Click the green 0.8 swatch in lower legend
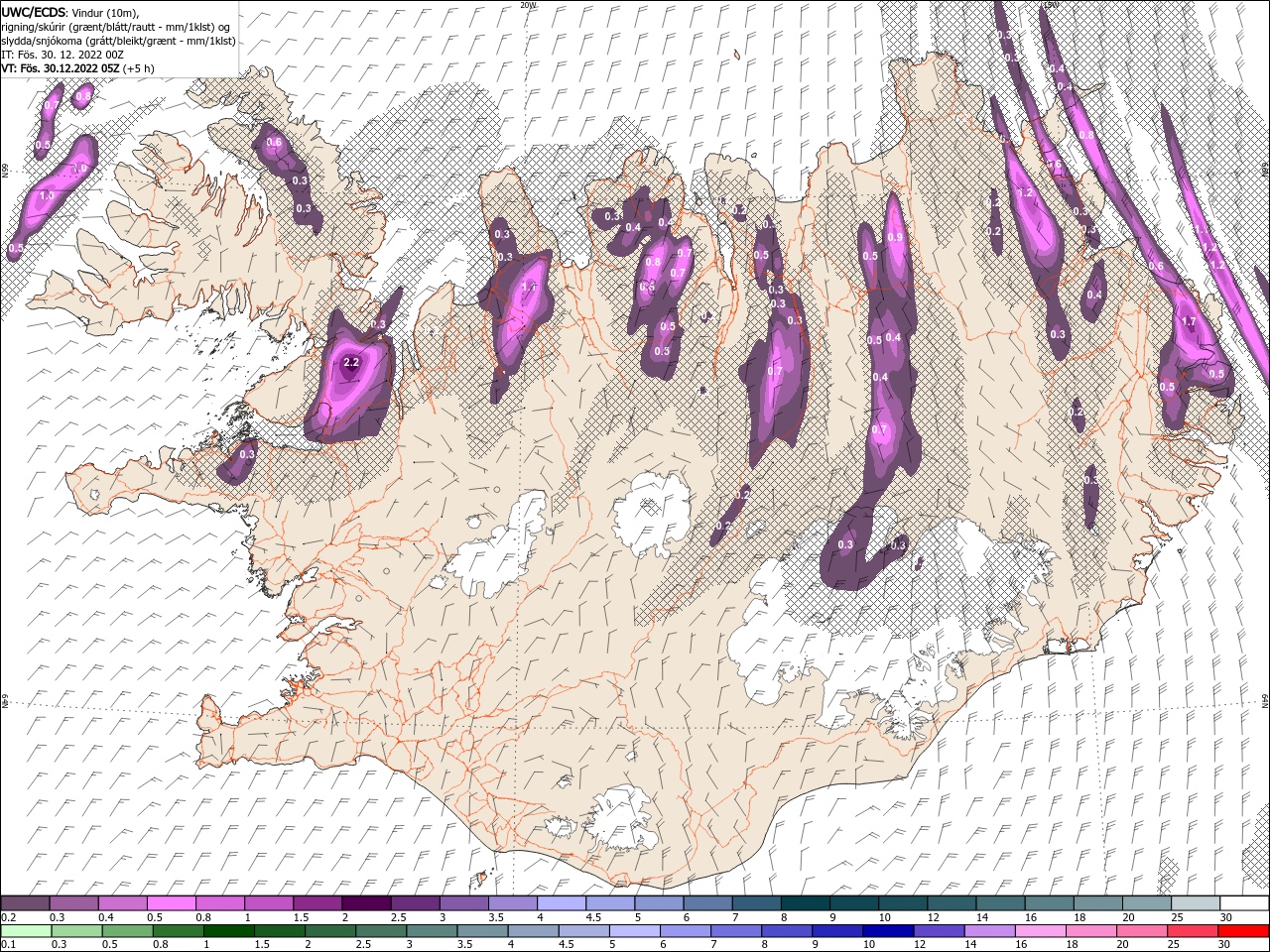 (178, 931)
